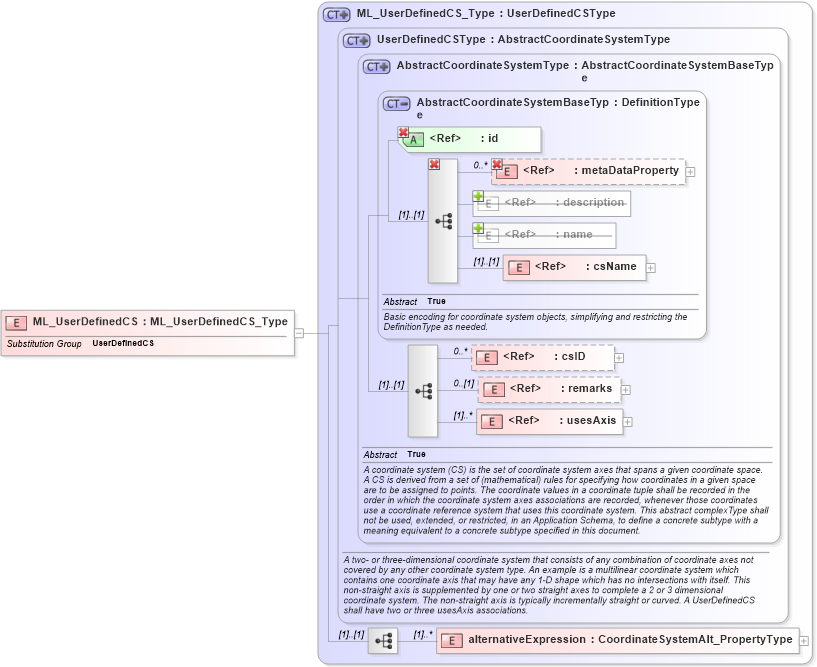Click the csName element icon
Image resolution: width=817 pixels, height=667 pixels.
(x=518, y=267)
